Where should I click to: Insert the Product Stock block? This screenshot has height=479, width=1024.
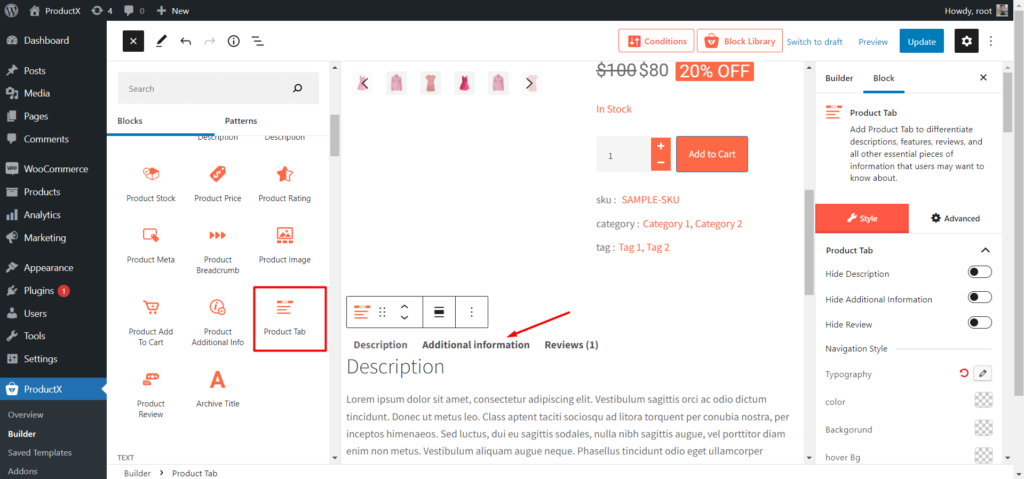(x=151, y=184)
